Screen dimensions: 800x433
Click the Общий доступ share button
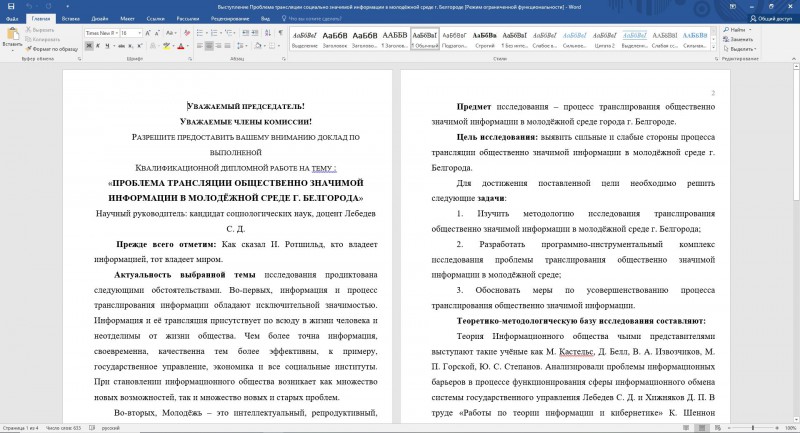pos(772,18)
